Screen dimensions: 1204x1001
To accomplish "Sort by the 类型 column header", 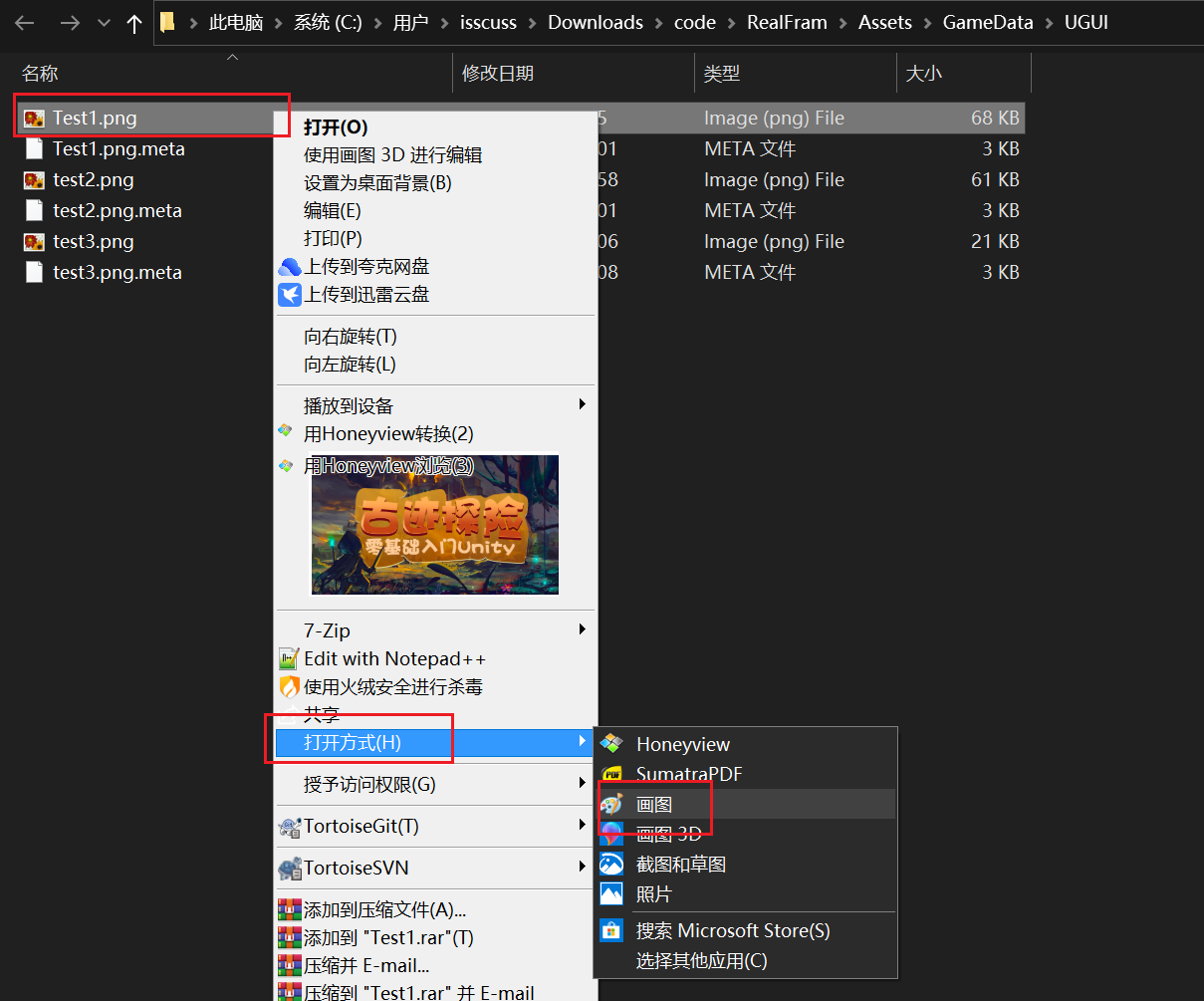I will tap(797, 74).
